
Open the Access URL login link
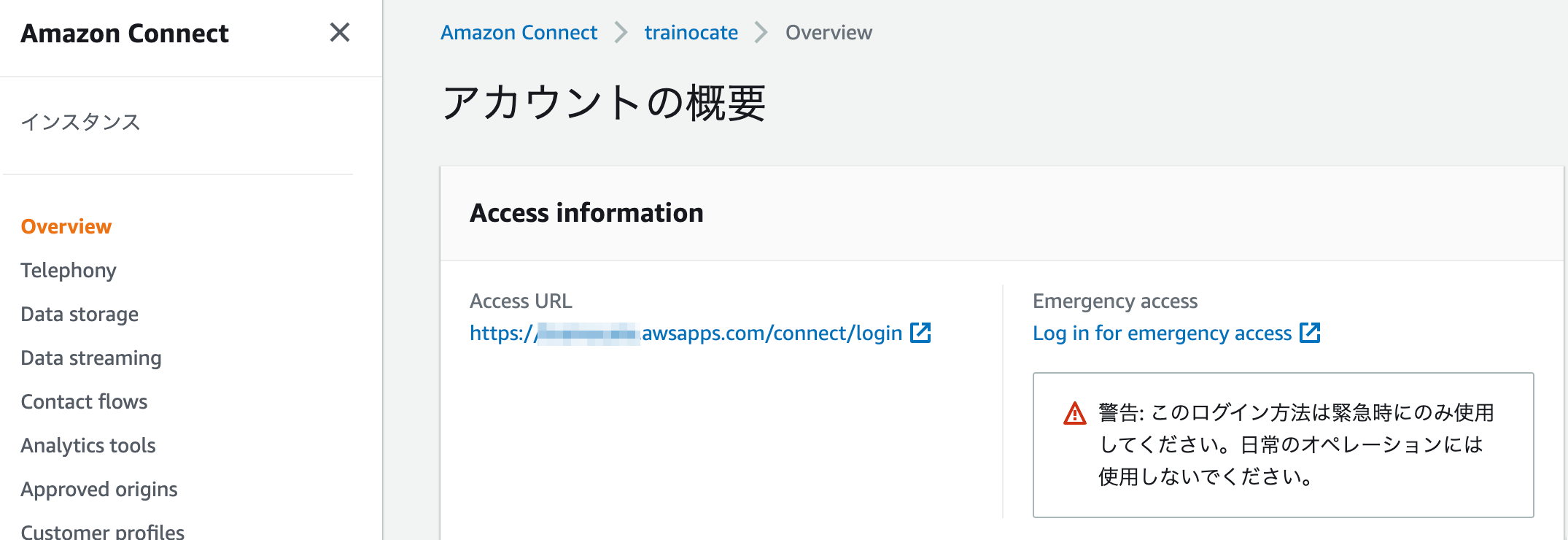pos(686,333)
